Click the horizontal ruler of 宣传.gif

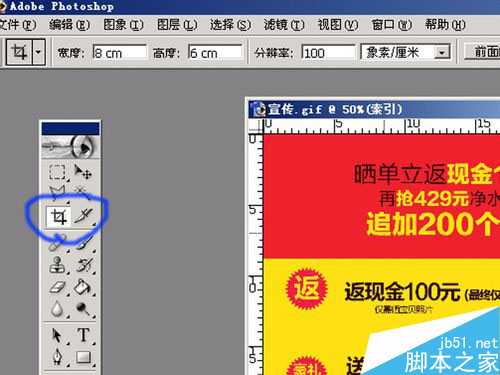pos(381,126)
